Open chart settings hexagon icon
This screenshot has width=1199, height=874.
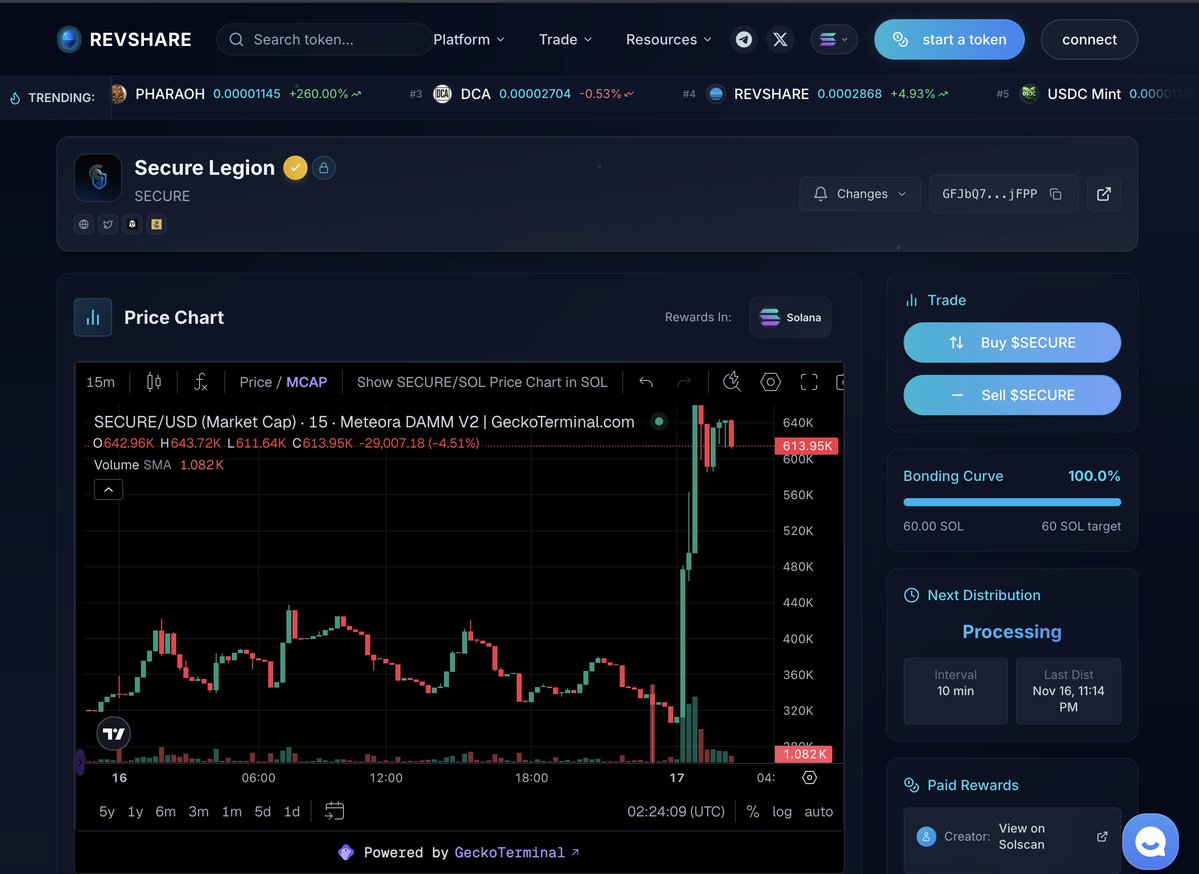pos(770,382)
